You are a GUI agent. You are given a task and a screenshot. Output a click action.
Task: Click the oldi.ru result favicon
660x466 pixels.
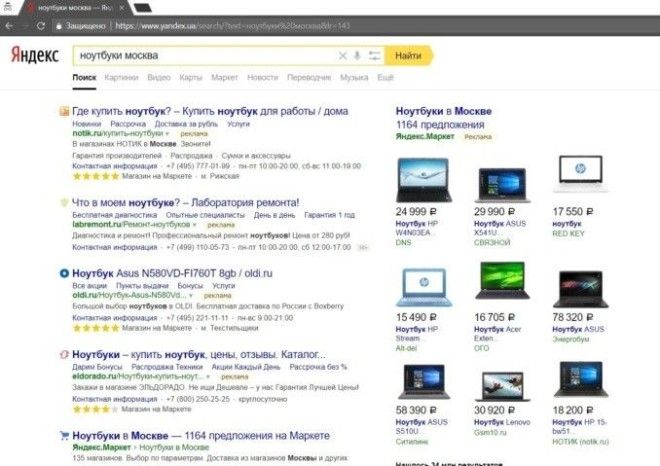pos(64,273)
